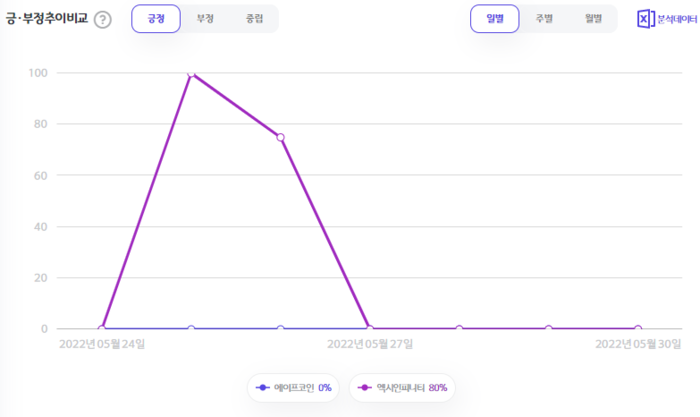Switch to 월별 monthly view
Screen dimensions: 700x417
(x=593, y=19)
